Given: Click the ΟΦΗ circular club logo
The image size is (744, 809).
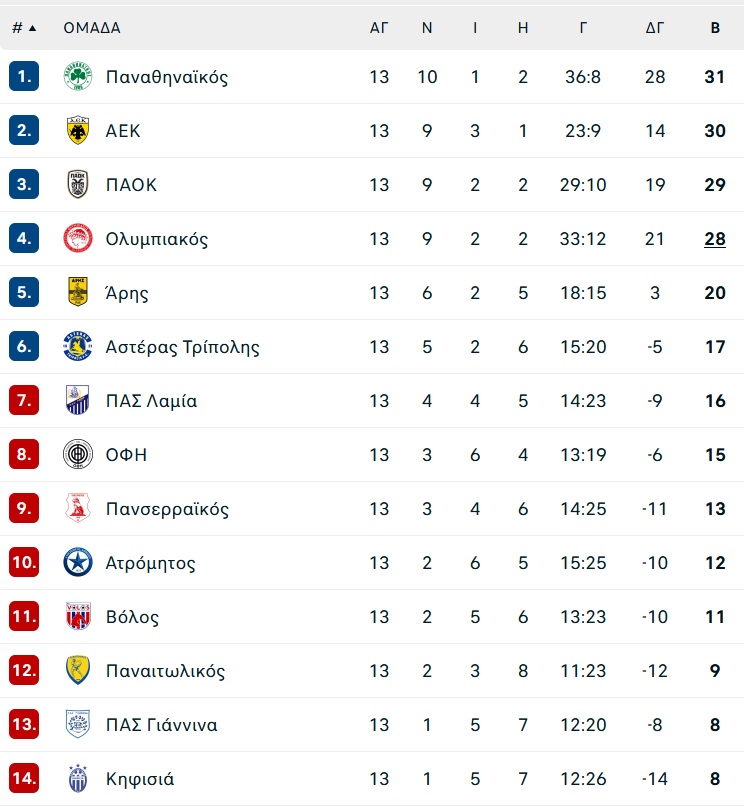Looking at the screenshot, I should pos(78,455).
